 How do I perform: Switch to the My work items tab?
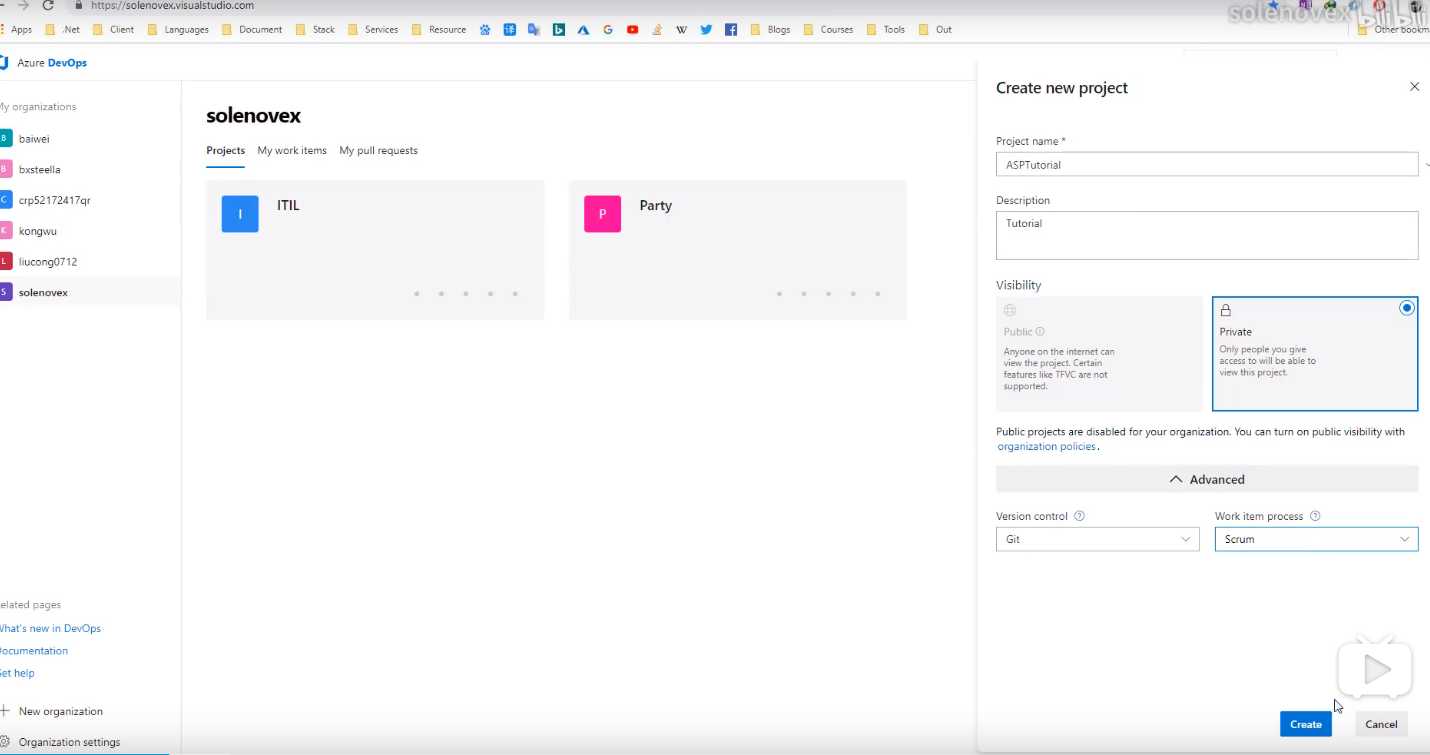pyautogui.click(x=292, y=151)
